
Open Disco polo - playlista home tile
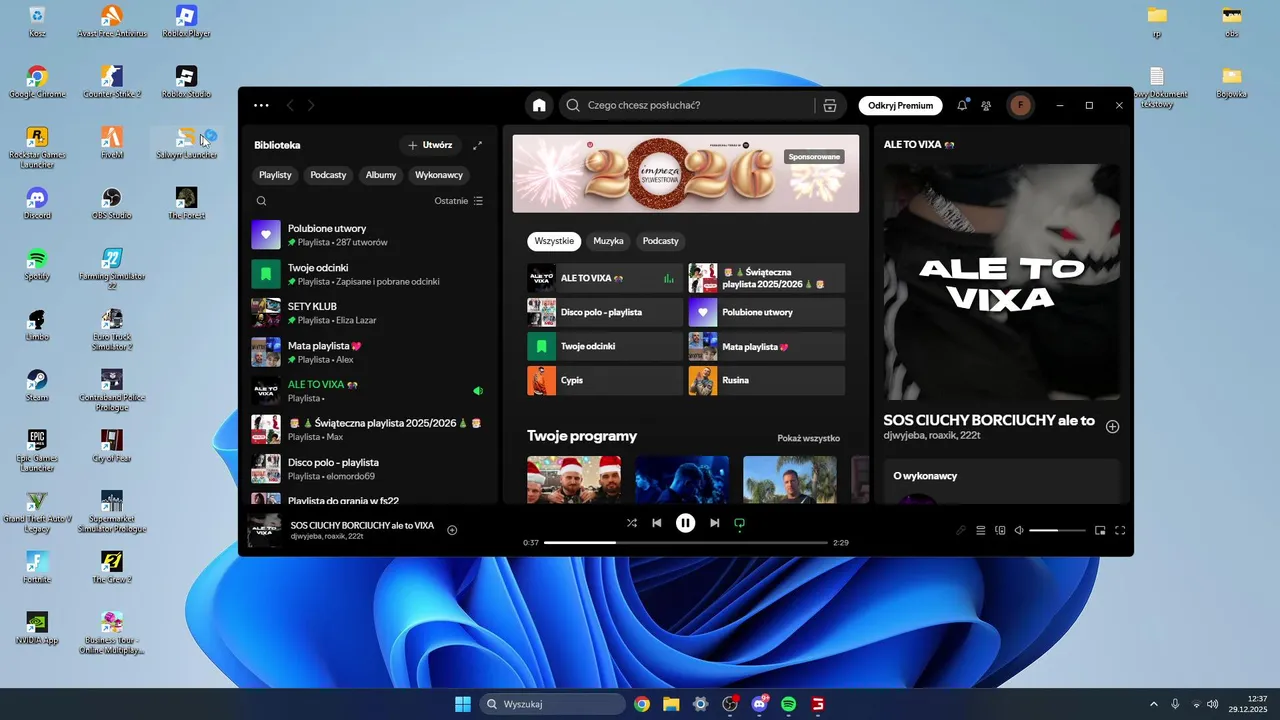coord(605,312)
